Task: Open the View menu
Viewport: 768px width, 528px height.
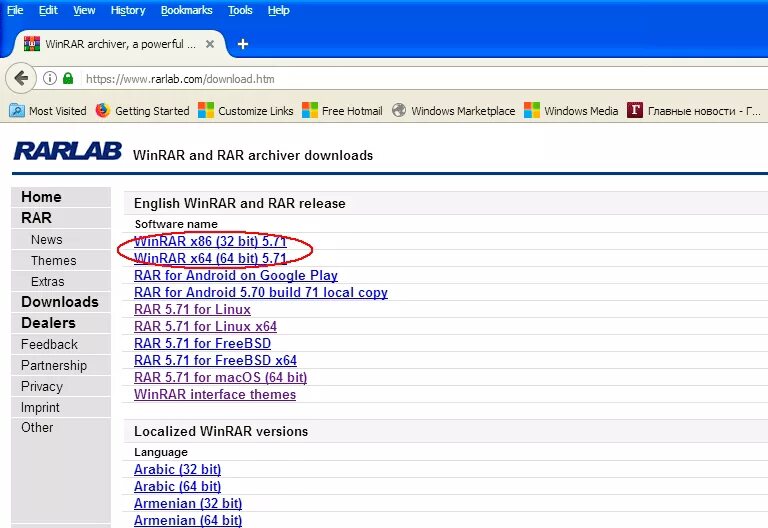Action: pyautogui.click(x=84, y=10)
